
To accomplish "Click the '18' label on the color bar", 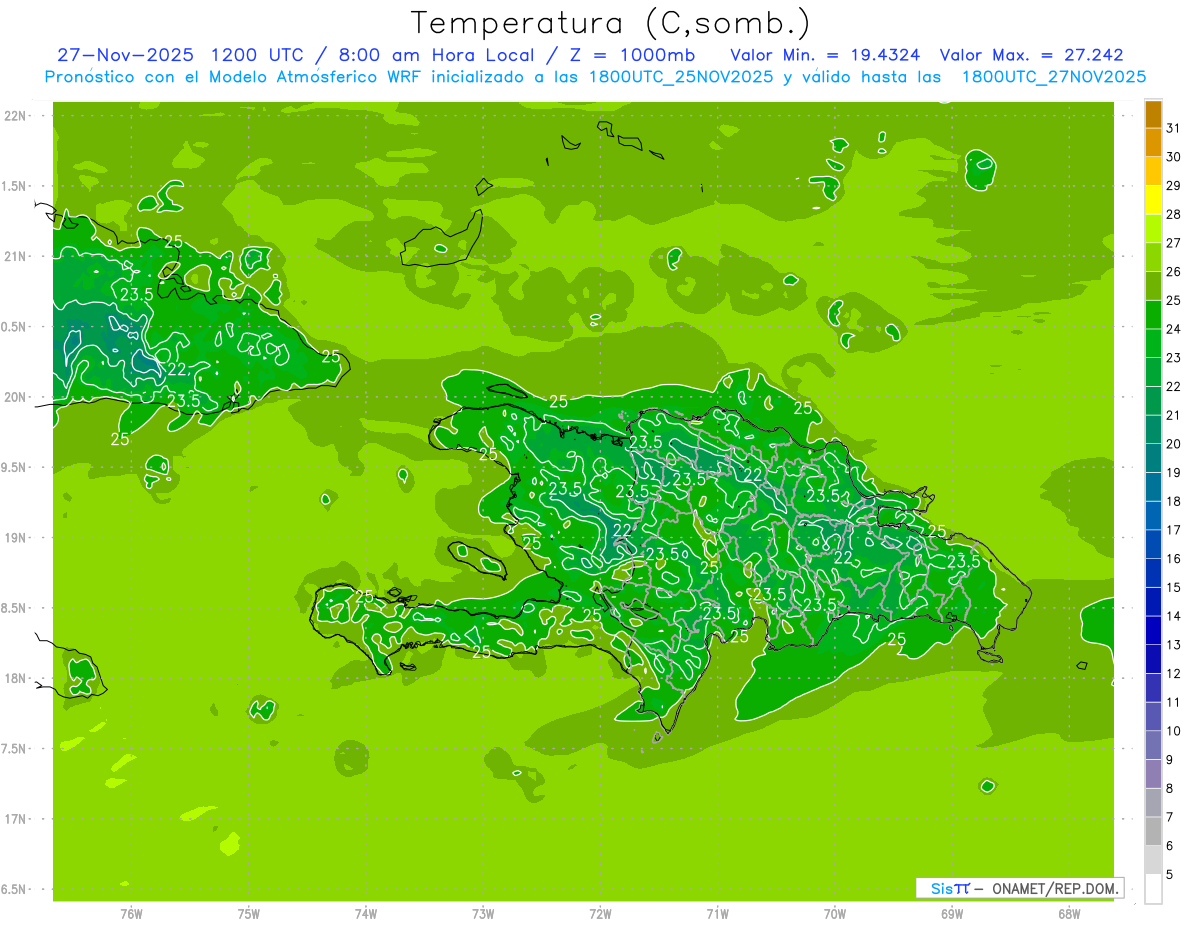I will 1174,501.
